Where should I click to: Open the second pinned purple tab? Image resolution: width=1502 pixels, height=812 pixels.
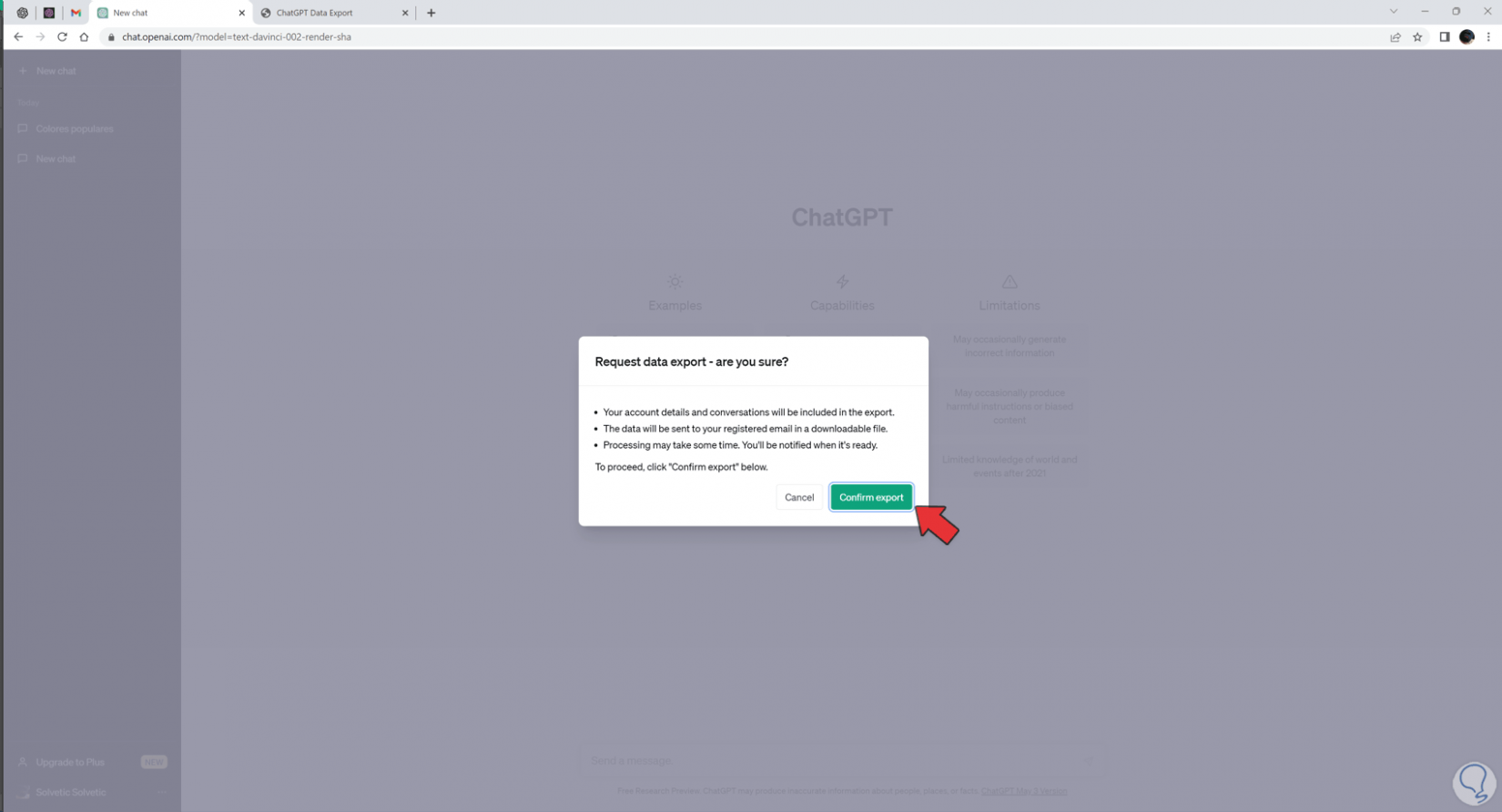49,13
